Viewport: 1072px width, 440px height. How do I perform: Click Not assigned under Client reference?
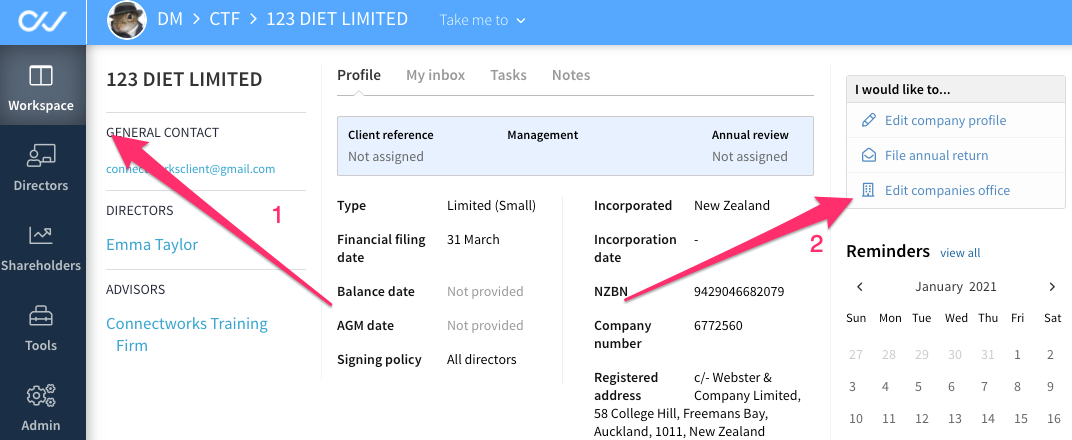(386, 156)
